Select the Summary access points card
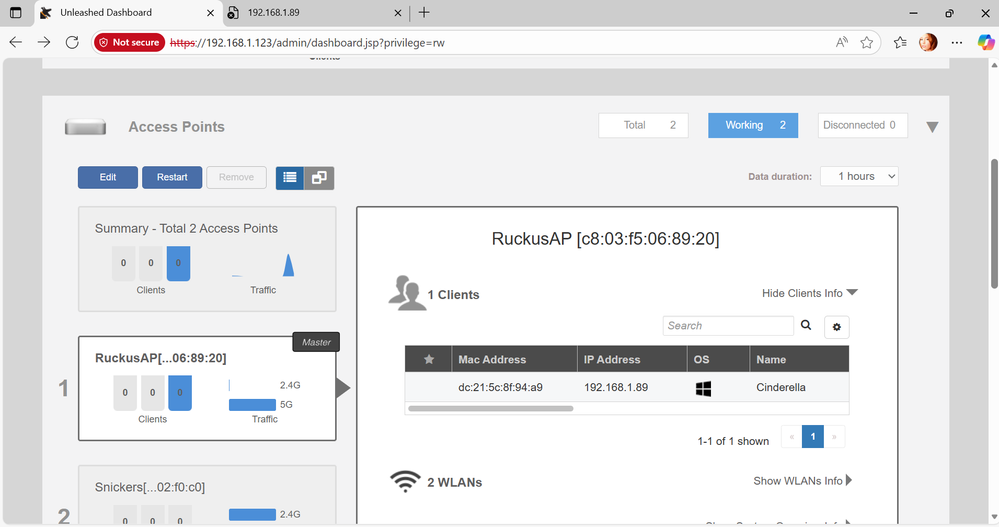The height and width of the screenshot is (527, 999). pos(207,259)
